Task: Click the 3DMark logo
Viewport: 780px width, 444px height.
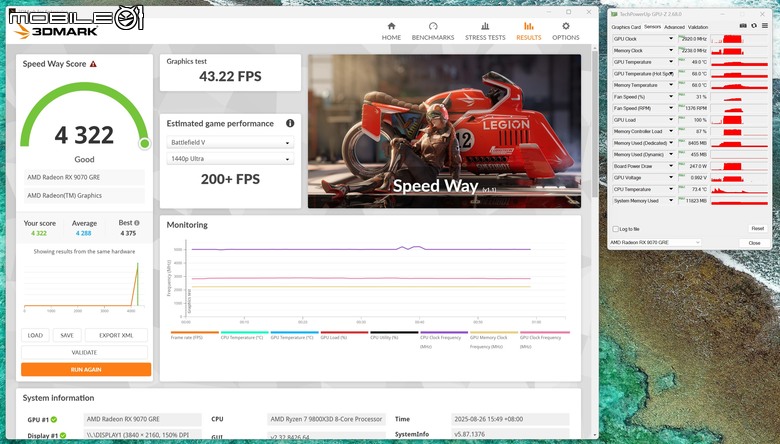Action: coord(56,31)
